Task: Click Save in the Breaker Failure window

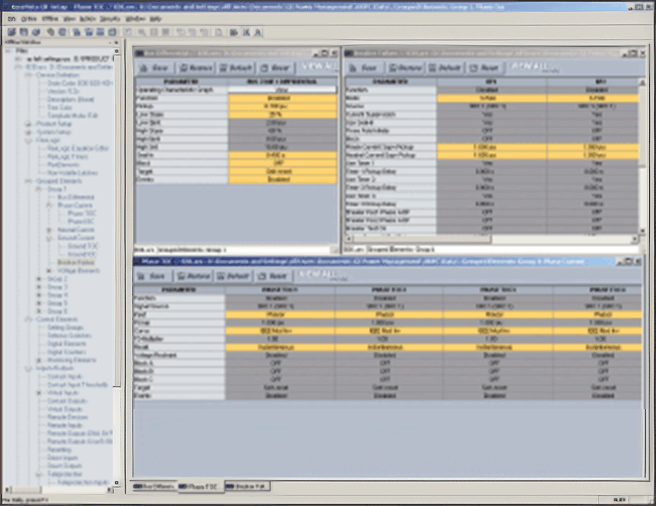Action: click(364, 68)
